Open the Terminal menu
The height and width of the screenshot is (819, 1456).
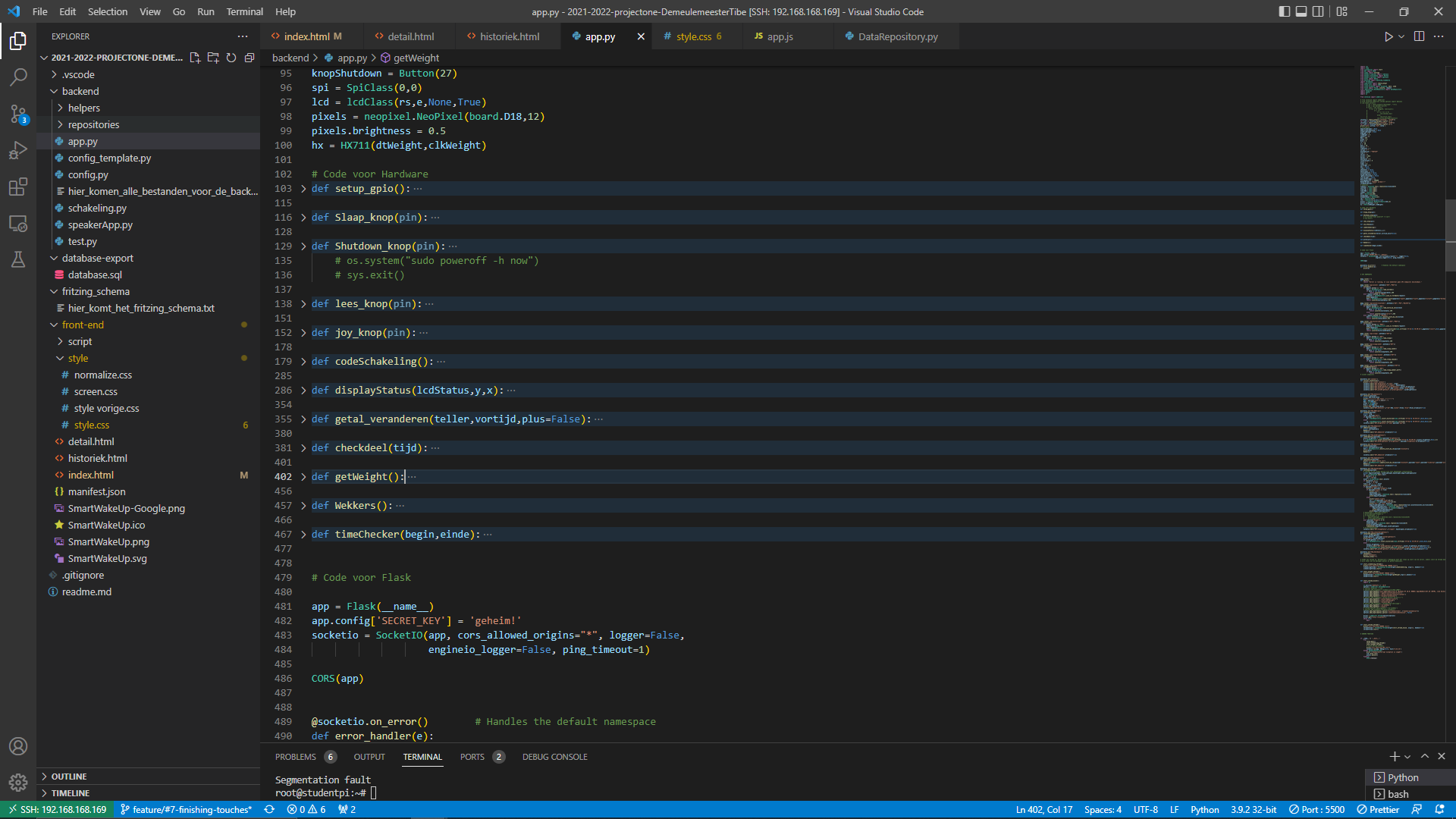[244, 11]
